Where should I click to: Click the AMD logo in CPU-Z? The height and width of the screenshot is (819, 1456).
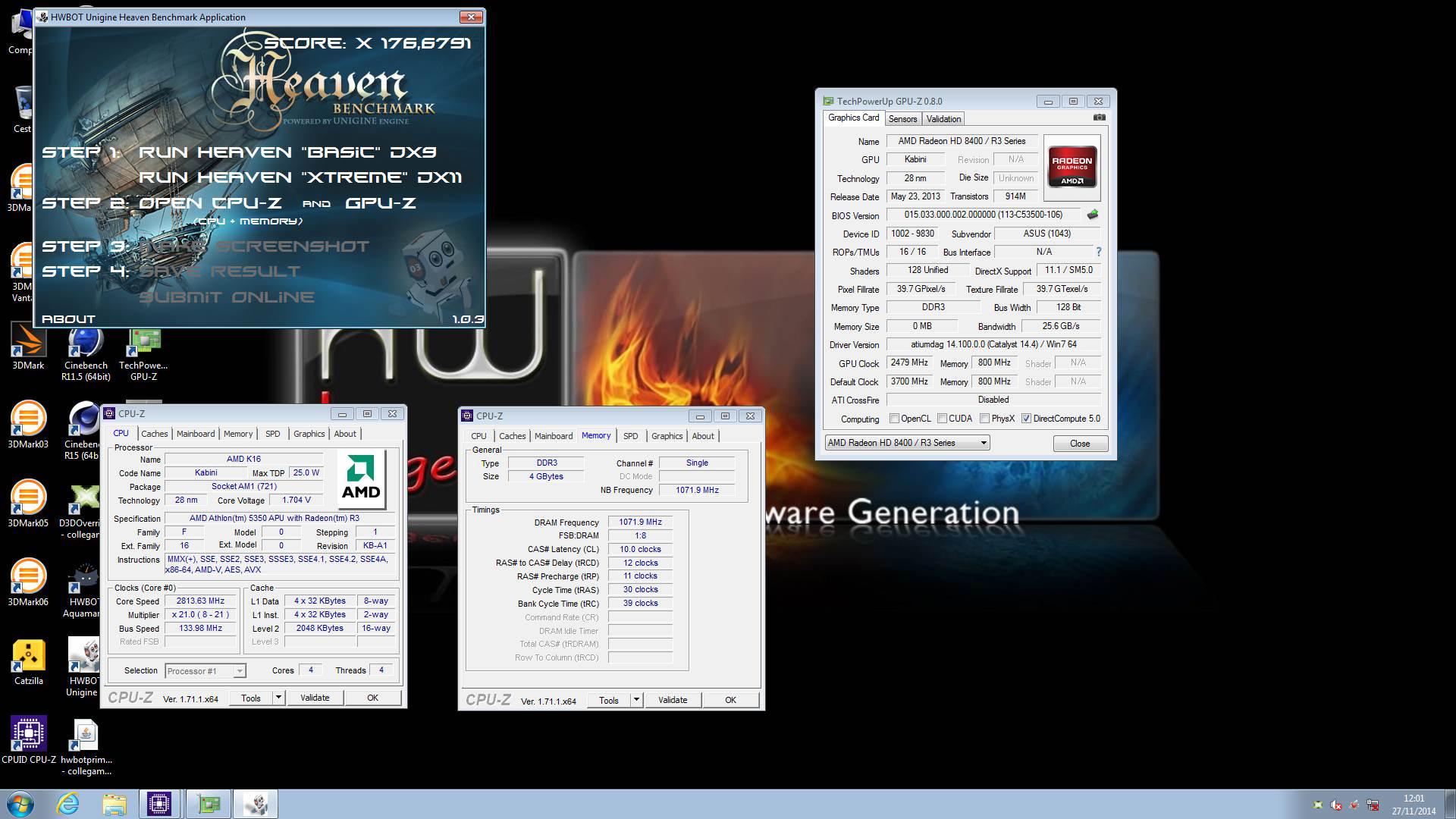click(361, 480)
